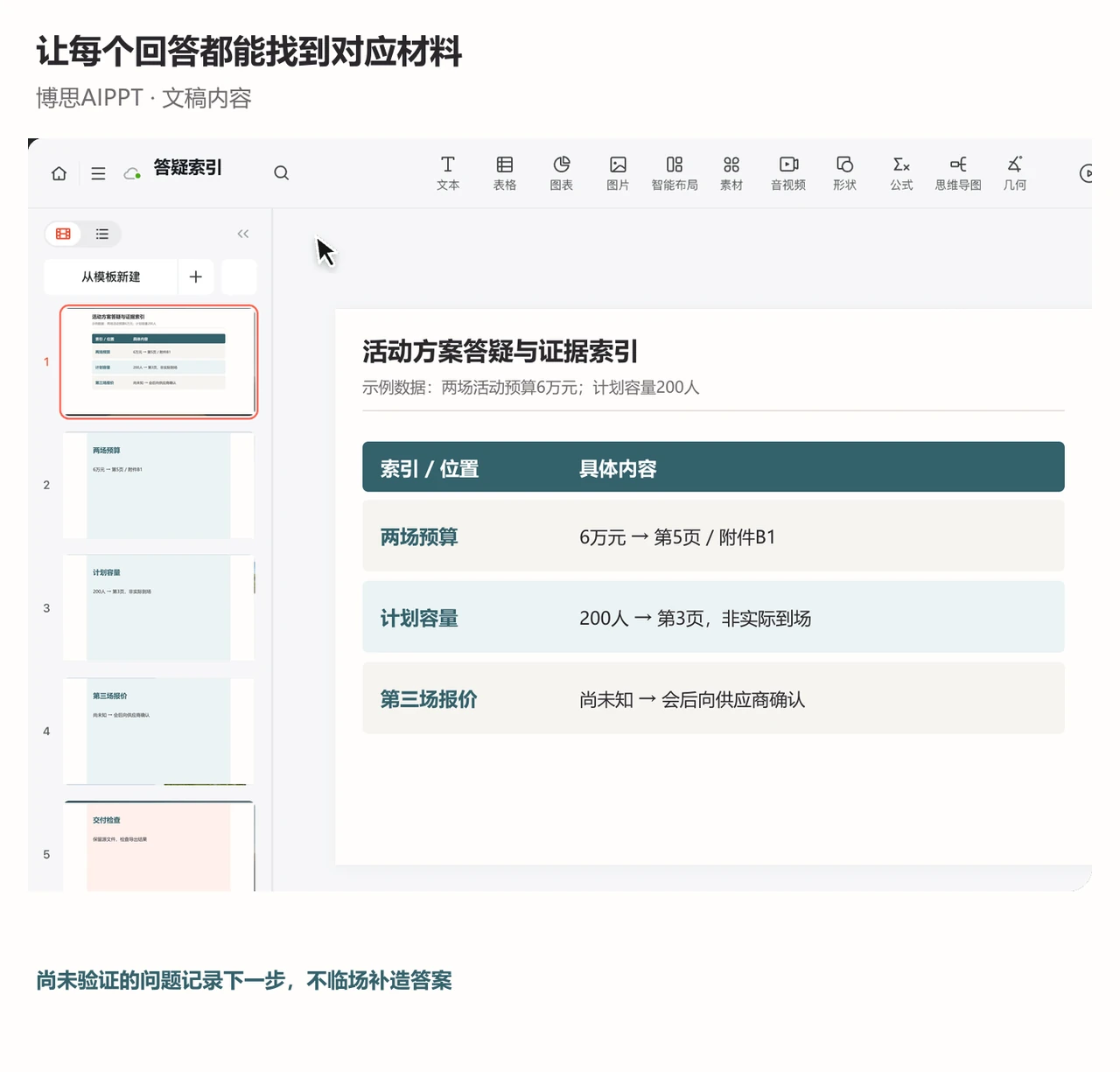Viewport: 1120px width, 1072px height.
Task: Click the cell 200人 → 第3页，非实际到场
Action: click(695, 619)
